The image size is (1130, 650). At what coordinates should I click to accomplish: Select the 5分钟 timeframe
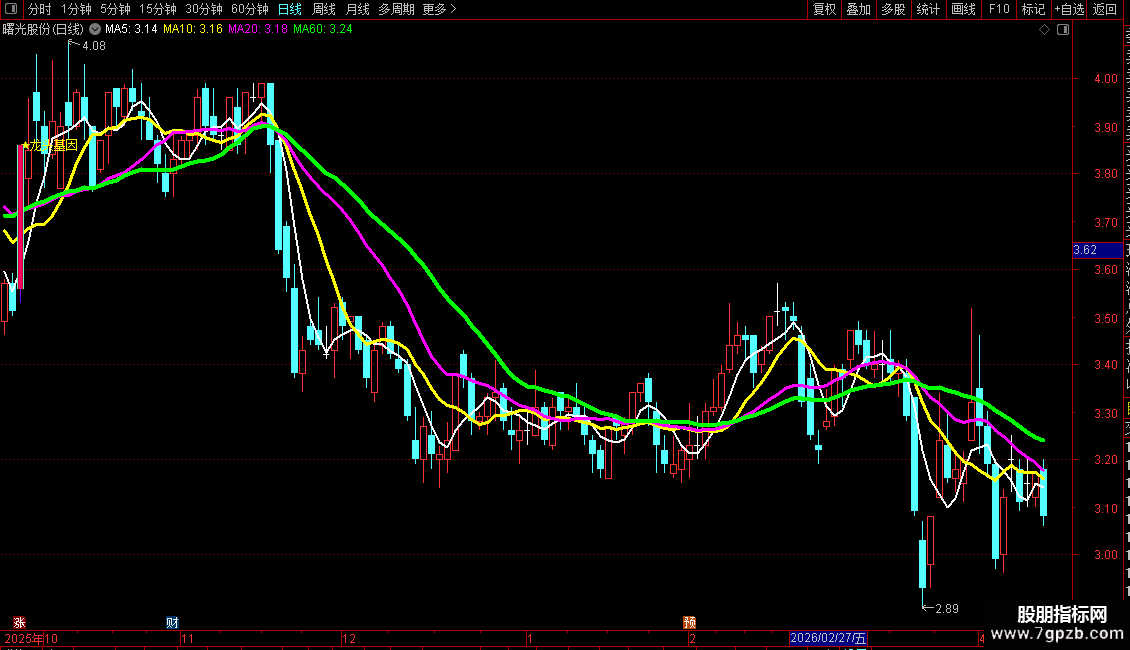pyautogui.click(x=115, y=9)
